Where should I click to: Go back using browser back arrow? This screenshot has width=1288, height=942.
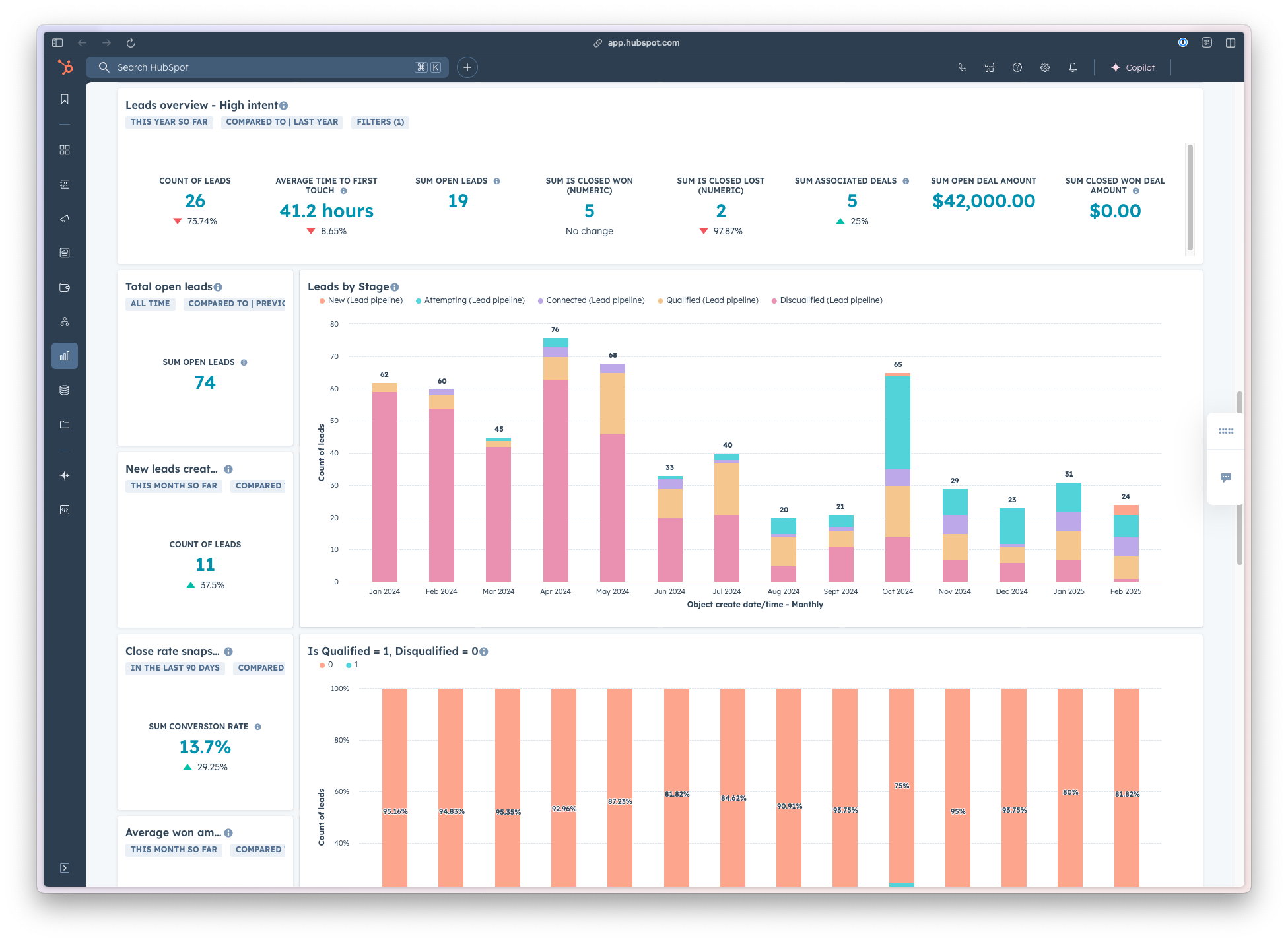pos(83,43)
